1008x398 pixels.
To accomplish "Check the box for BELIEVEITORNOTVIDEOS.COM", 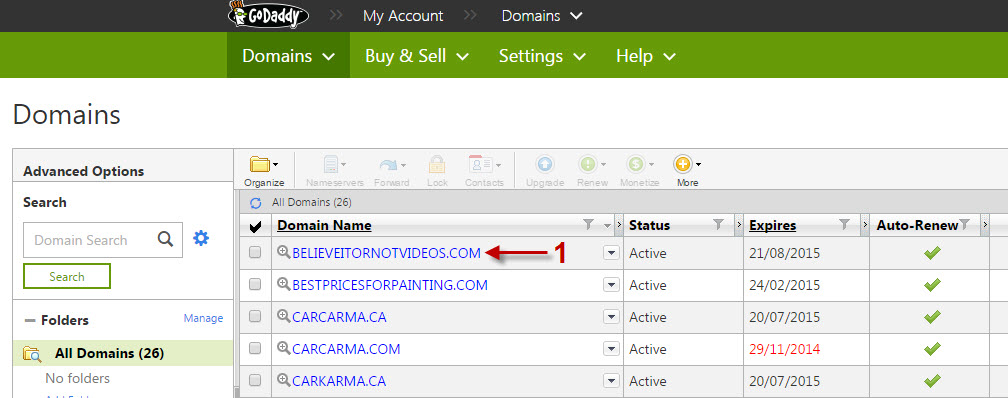I will coord(255,253).
